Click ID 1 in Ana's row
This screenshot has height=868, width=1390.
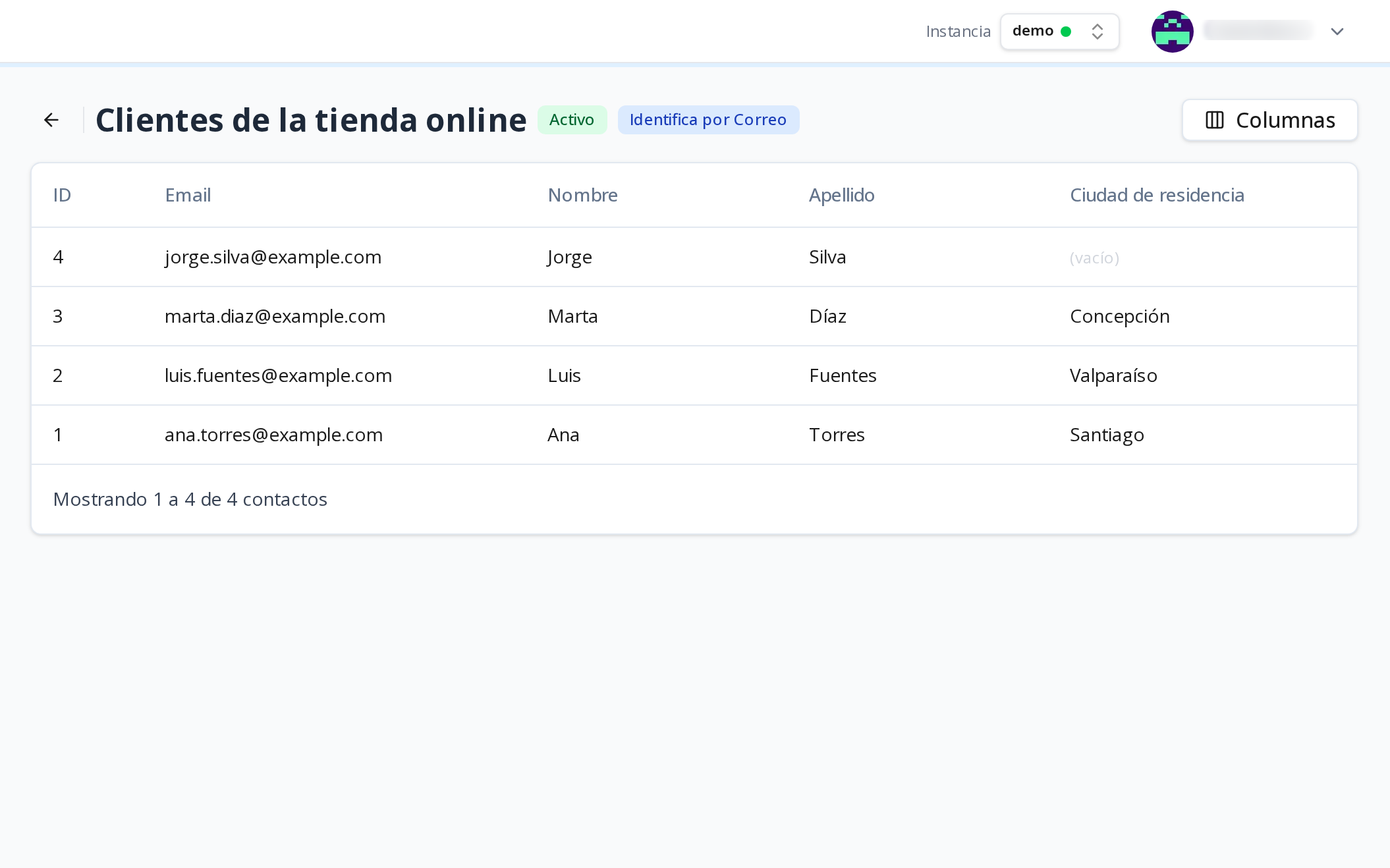point(58,435)
